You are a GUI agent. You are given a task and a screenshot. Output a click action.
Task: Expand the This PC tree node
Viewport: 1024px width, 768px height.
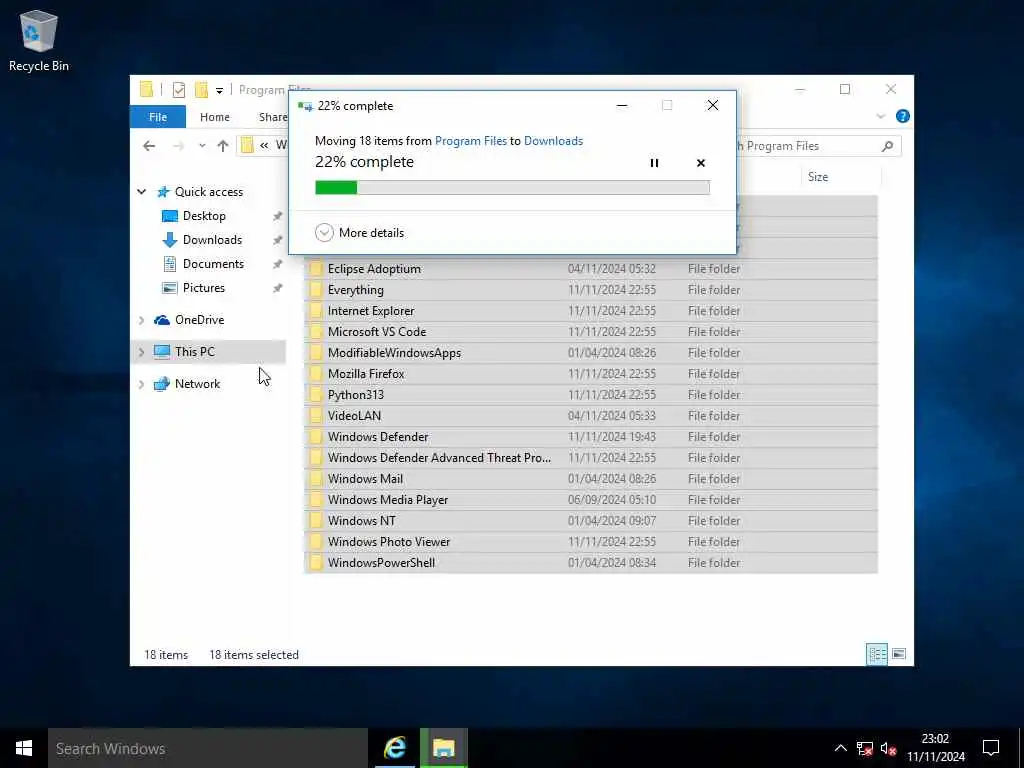click(x=141, y=352)
